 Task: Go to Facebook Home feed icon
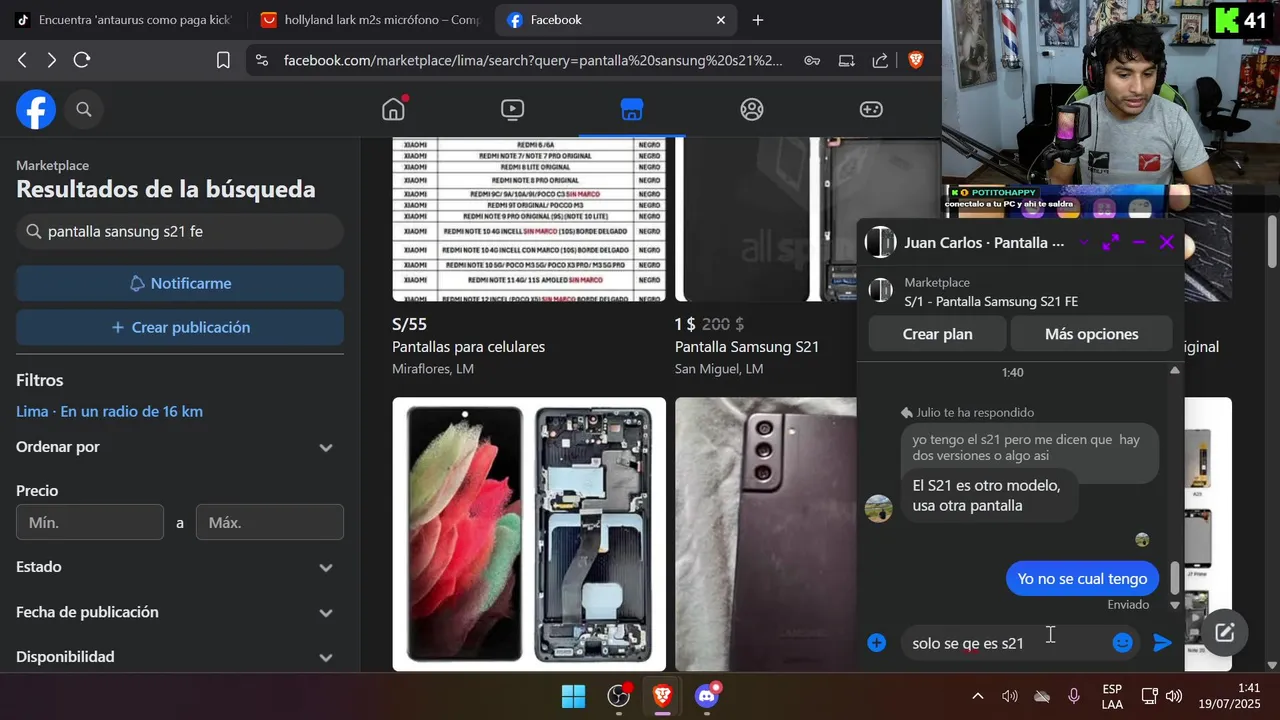click(394, 109)
